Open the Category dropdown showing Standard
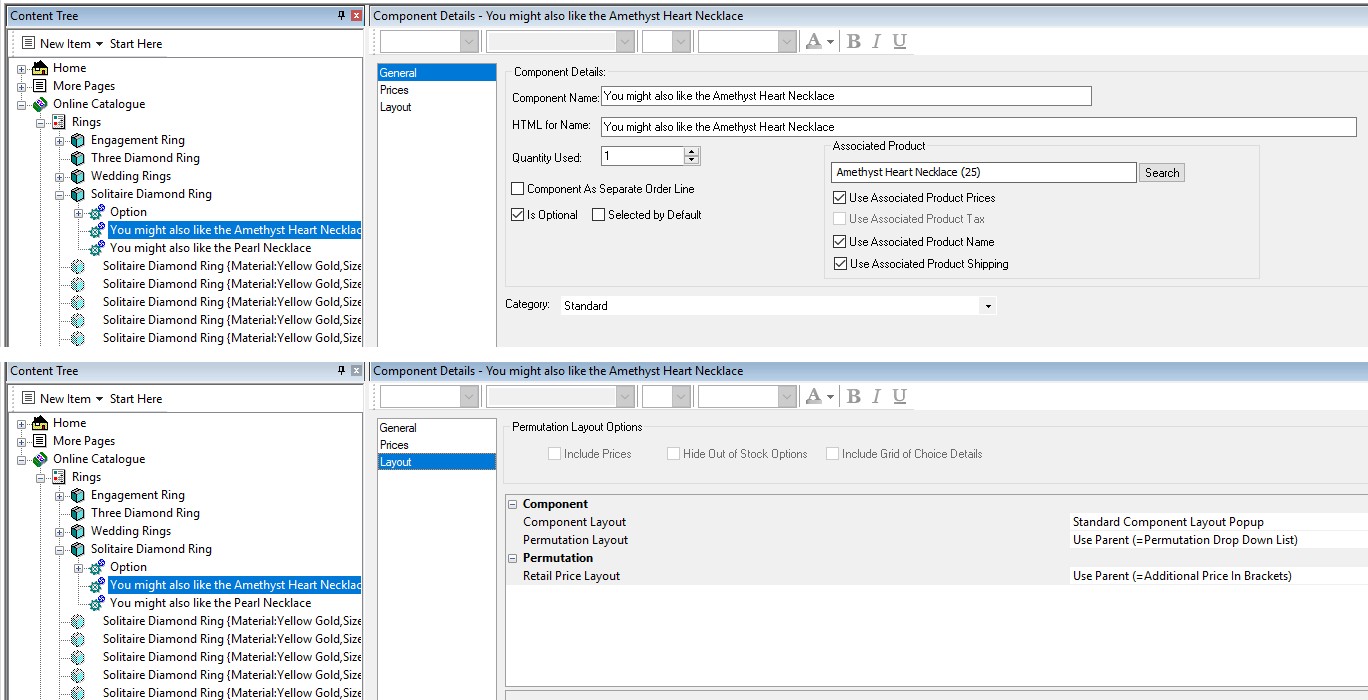 (988, 306)
